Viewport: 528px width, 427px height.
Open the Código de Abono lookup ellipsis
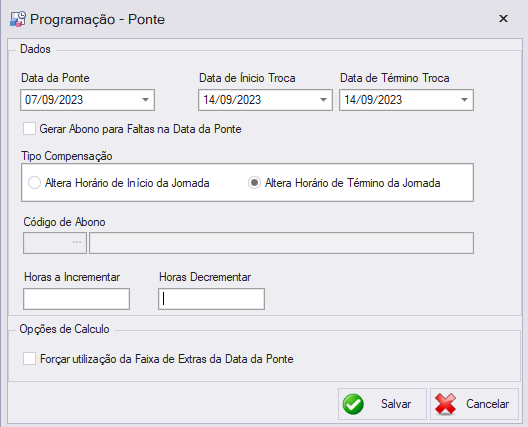click(x=77, y=242)
